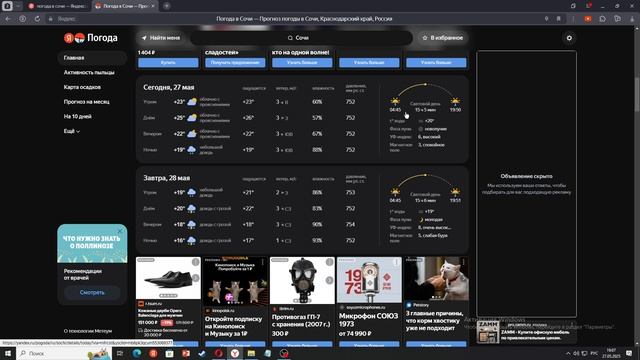Open weather settings gear icon

569,38
